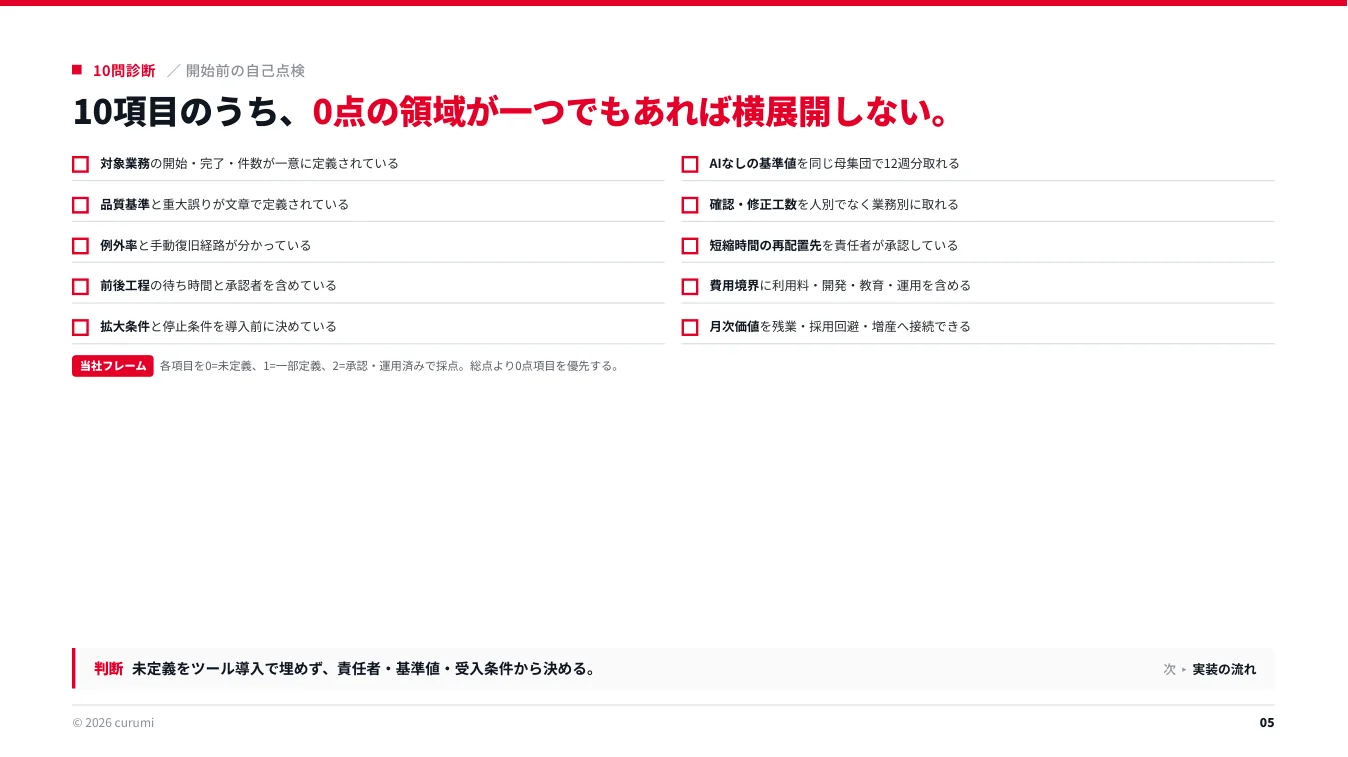Tick the 例外率 checkbox
The height and width of the screenshot is (757, 1348).
point(80,246)
